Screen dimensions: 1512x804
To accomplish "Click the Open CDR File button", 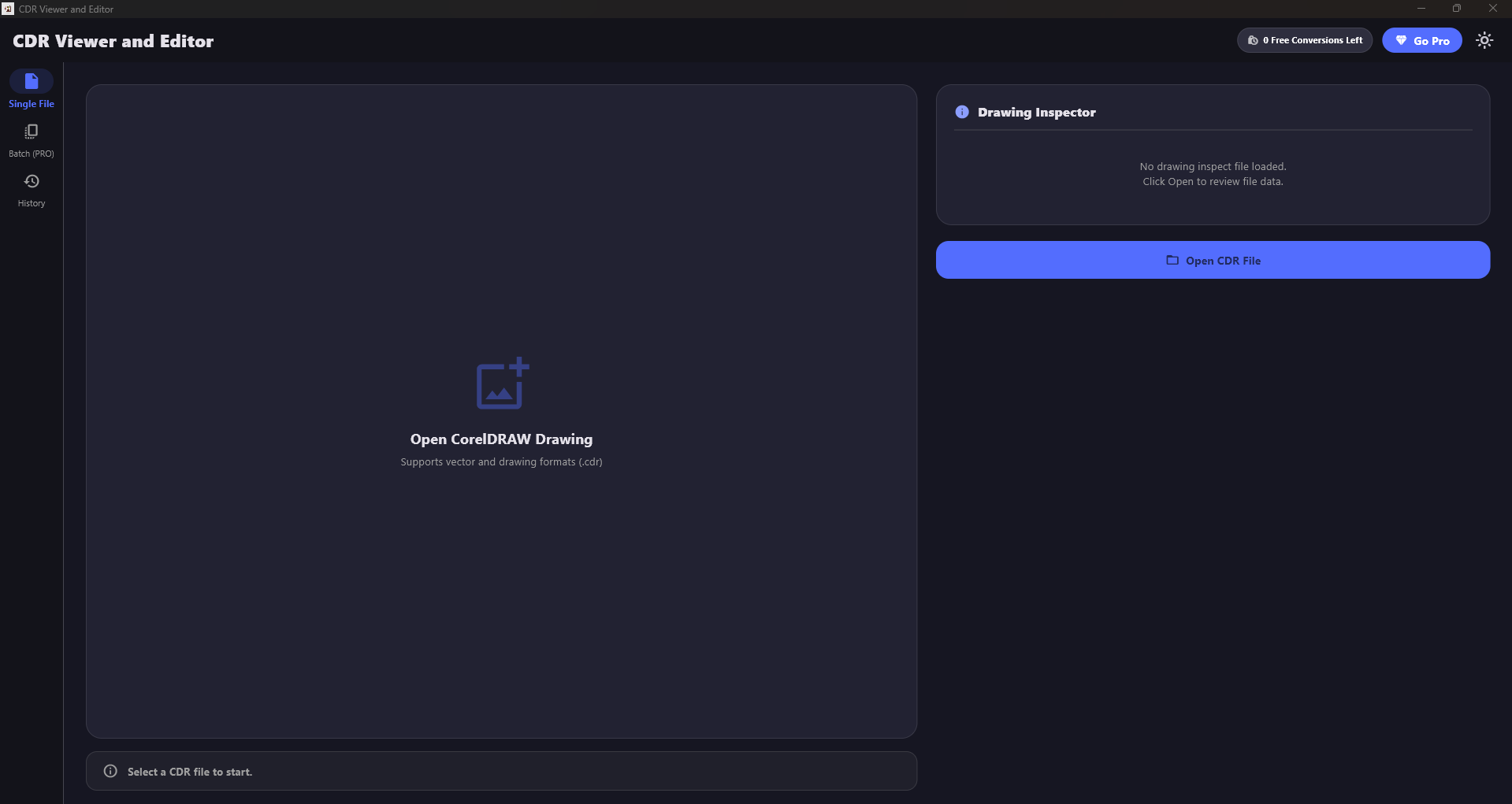I will (1213, 260).
